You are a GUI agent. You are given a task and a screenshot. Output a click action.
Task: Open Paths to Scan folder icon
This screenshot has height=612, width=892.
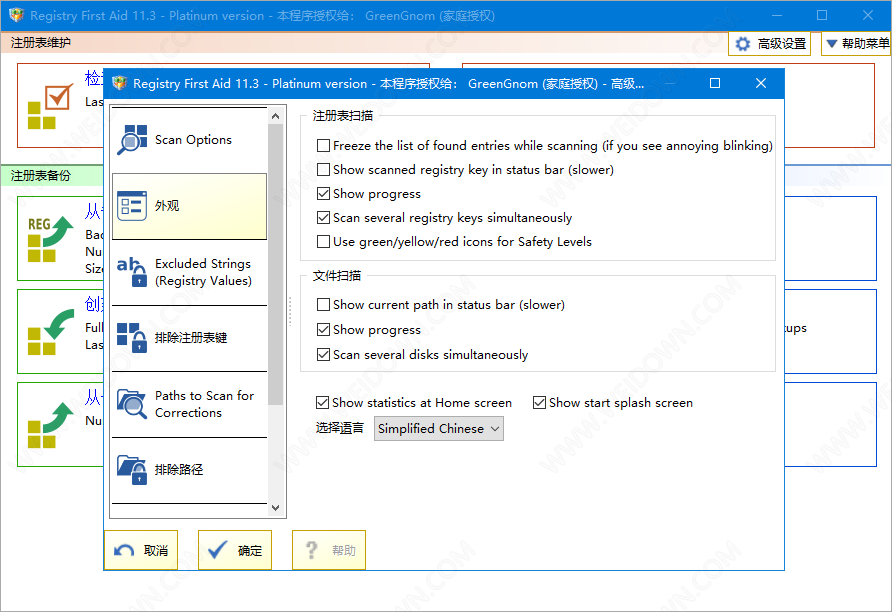pyautogui.click(x=132, y=404)
